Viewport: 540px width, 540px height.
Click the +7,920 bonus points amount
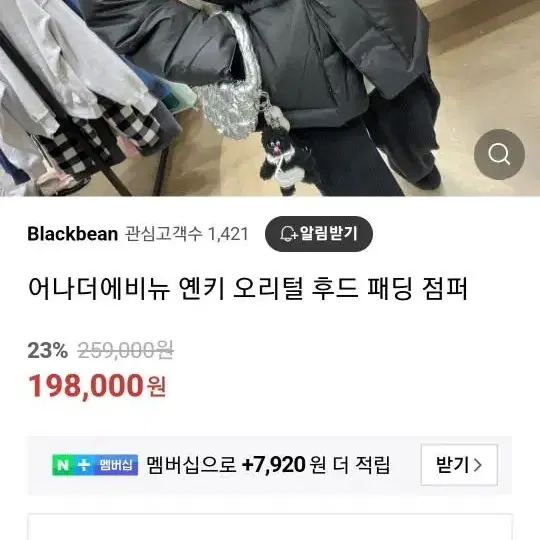[x=273, y=465]
